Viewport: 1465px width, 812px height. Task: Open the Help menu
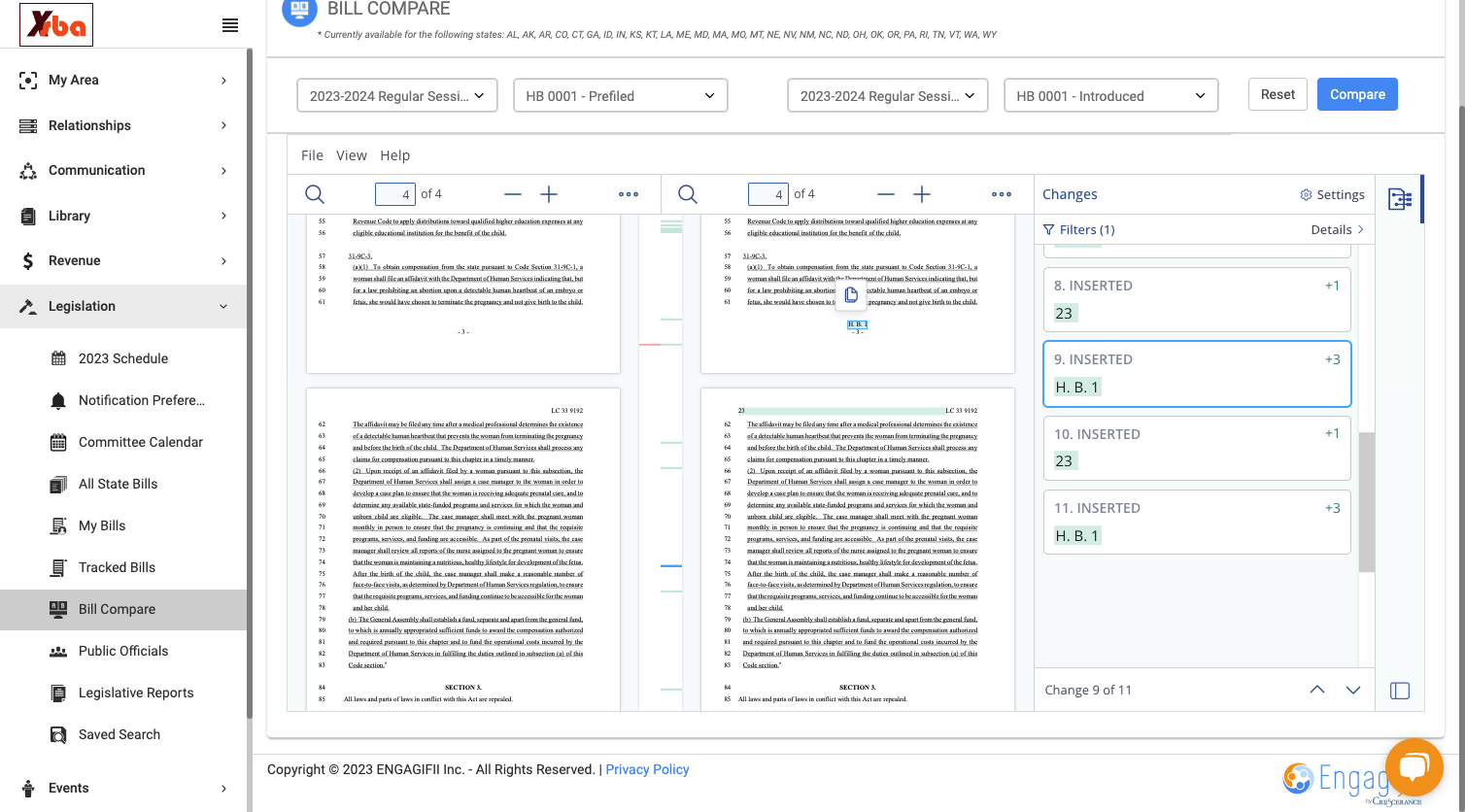(395, 155)
